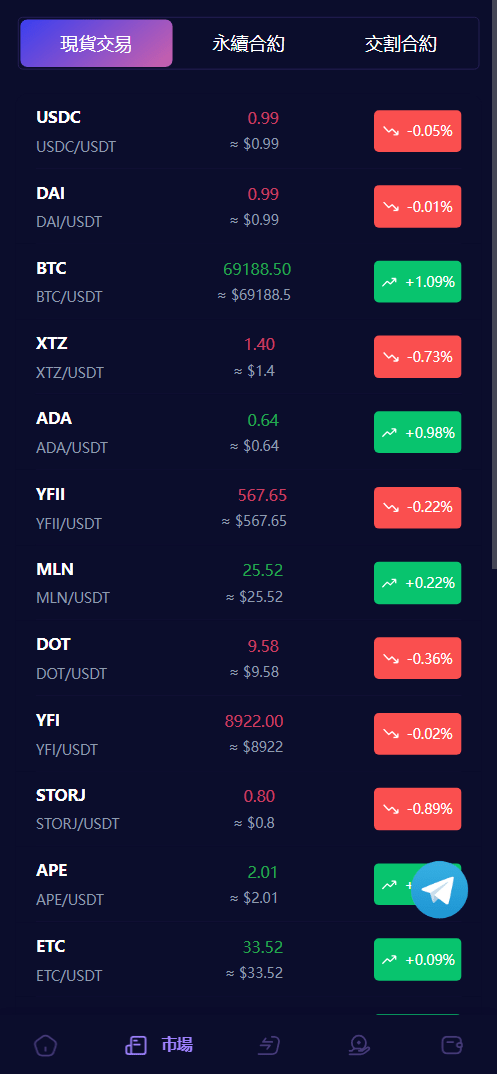The image size is (497, 1074).
Task: Click the down-trend arrow on USDC -0.05% badge
Action: point(391,131)
